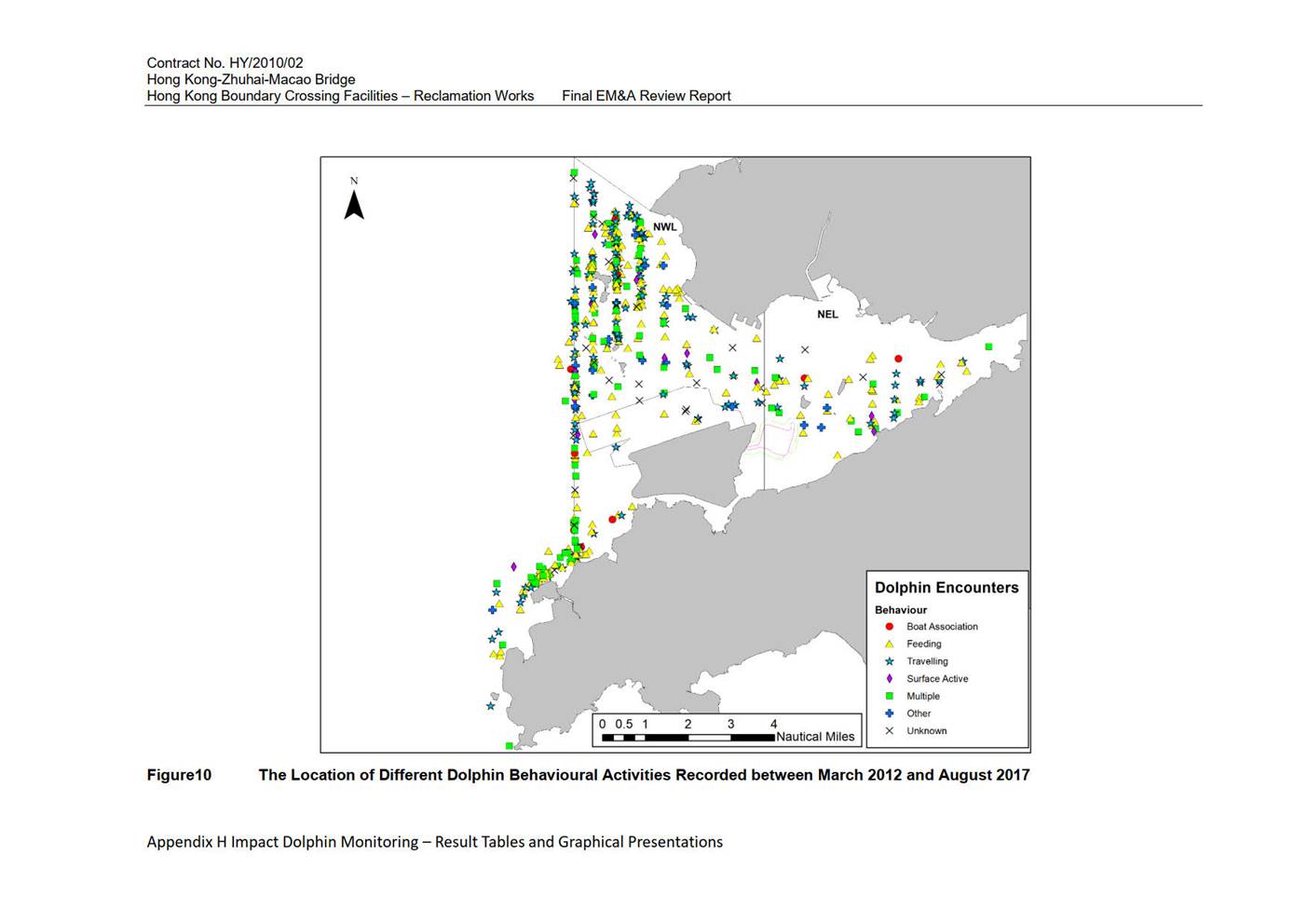Select the 'Boat Association' legend label

[x=942, y=627]
